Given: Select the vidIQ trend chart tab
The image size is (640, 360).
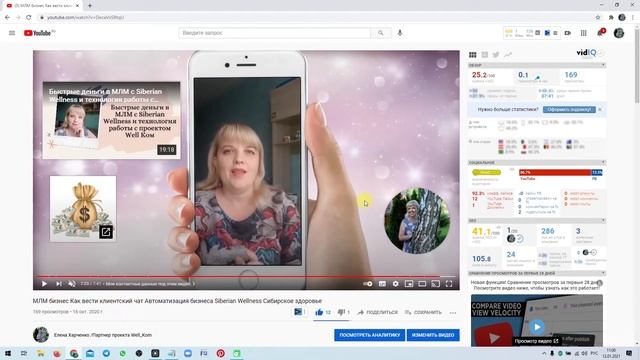Looking at the screenshot, I should [508, 55].
